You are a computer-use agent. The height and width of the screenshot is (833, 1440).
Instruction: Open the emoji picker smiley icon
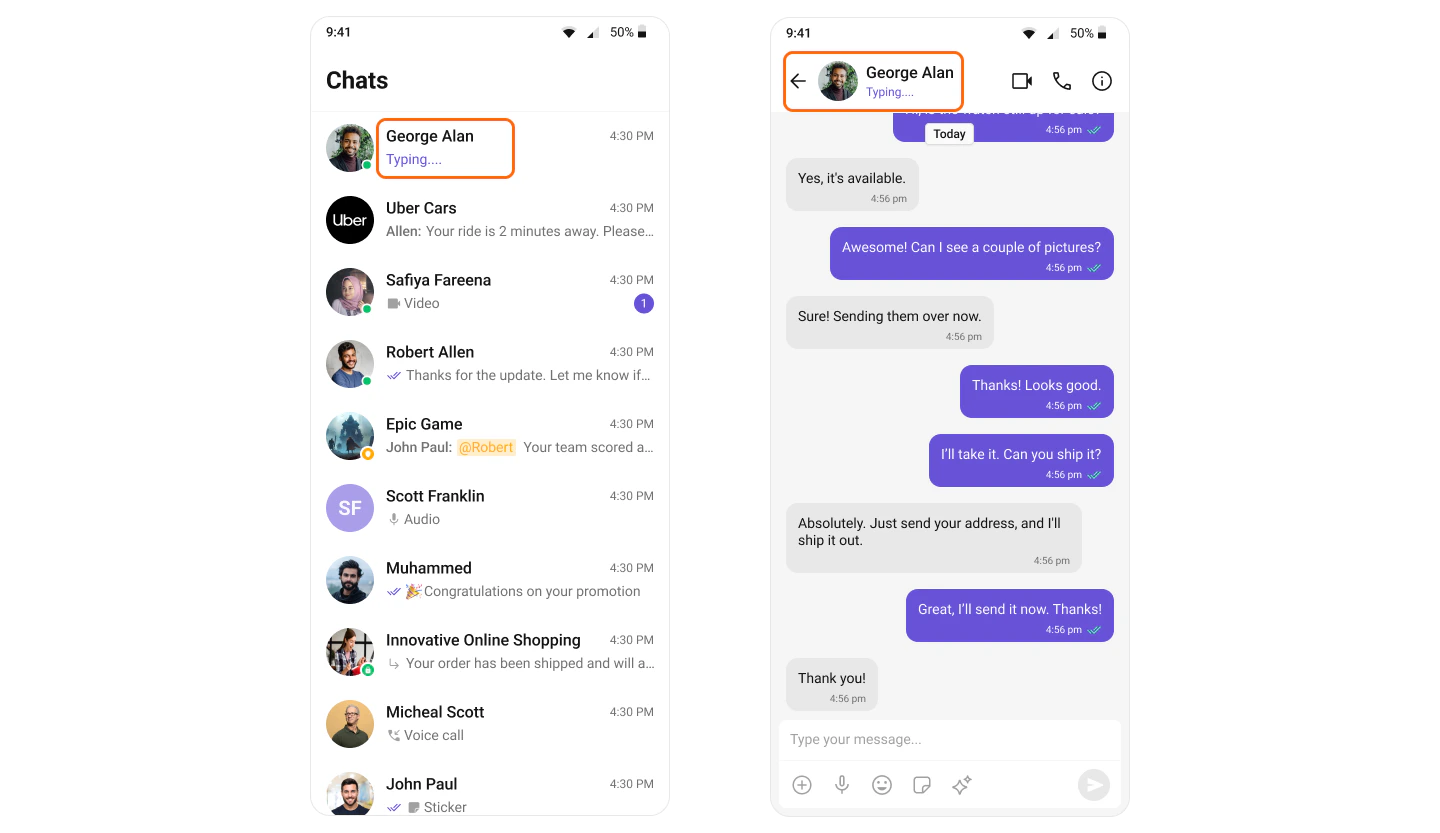tap(882, 785)
